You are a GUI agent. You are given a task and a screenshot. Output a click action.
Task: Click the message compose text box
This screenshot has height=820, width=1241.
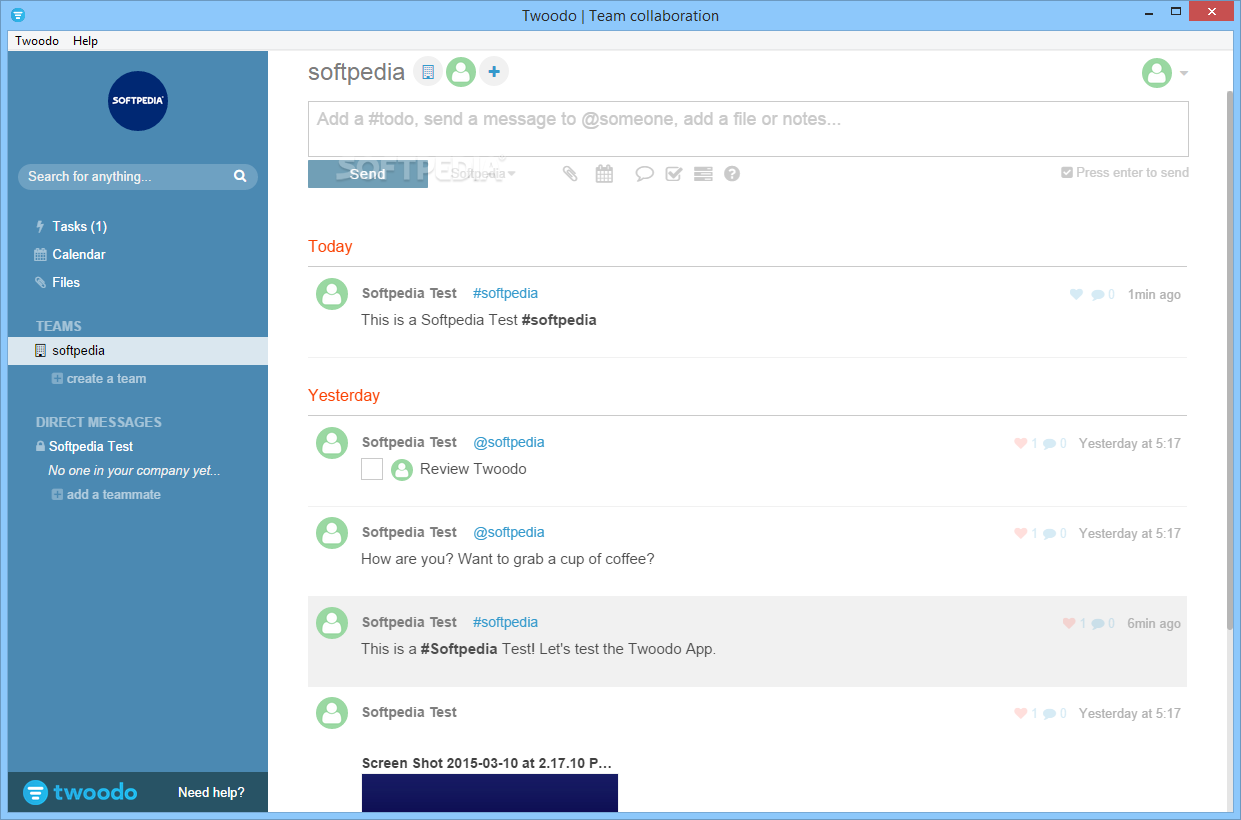(748, 129)
